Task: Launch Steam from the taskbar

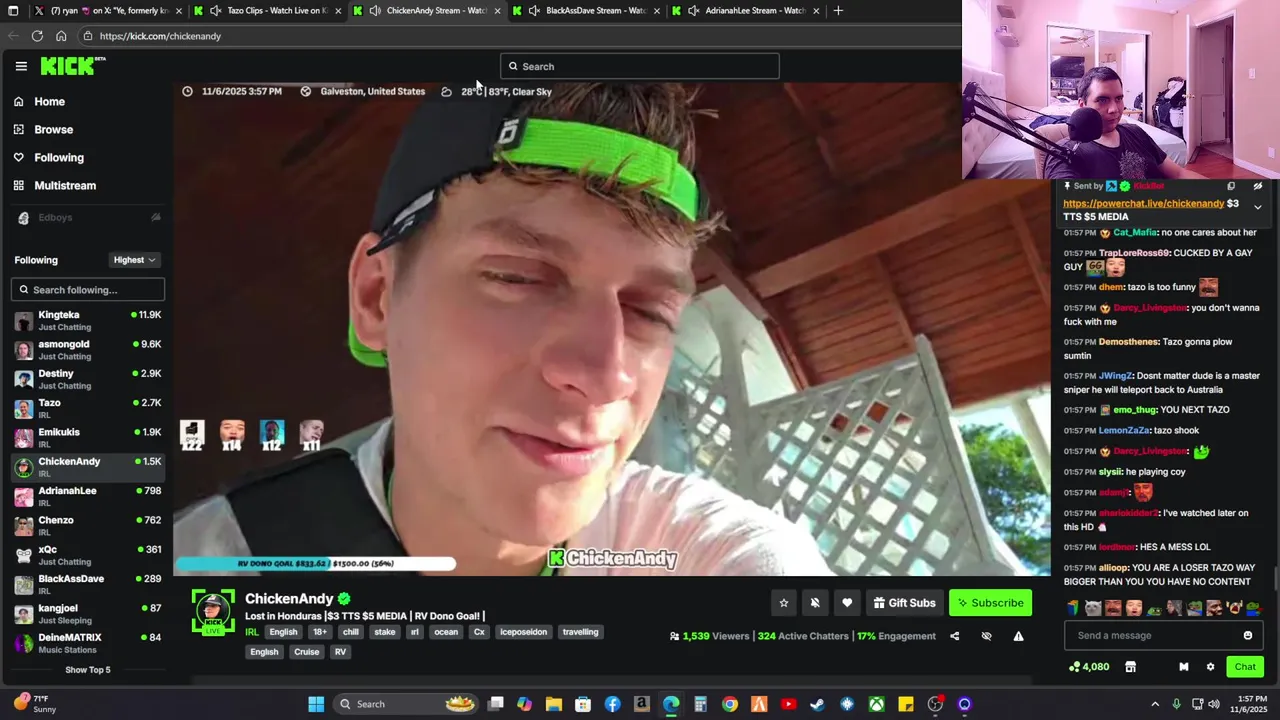Action: (x=817, y=704)
